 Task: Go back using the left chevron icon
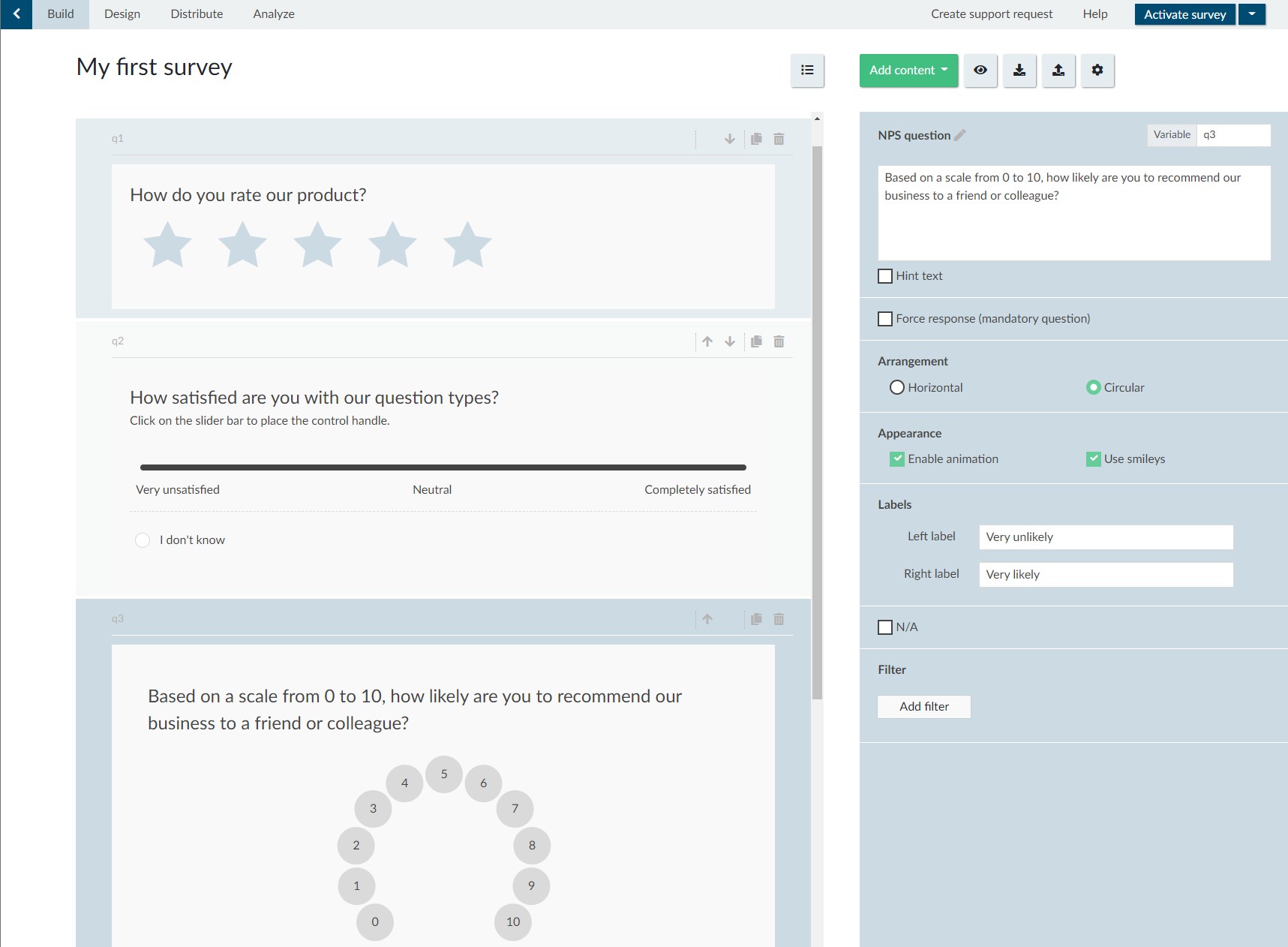click(17, 14)
